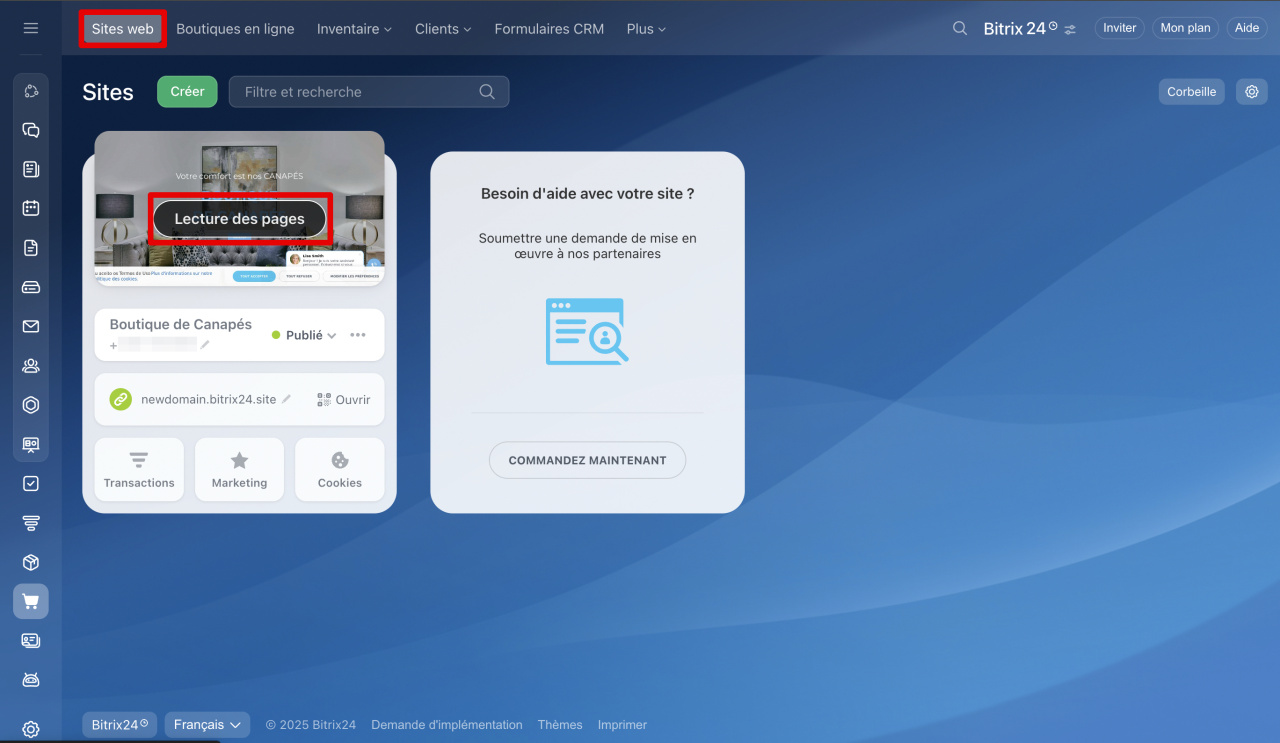1280x743 pixels.
Task: Open the presentation board sidebar icon
Action: tap(31, 444)
